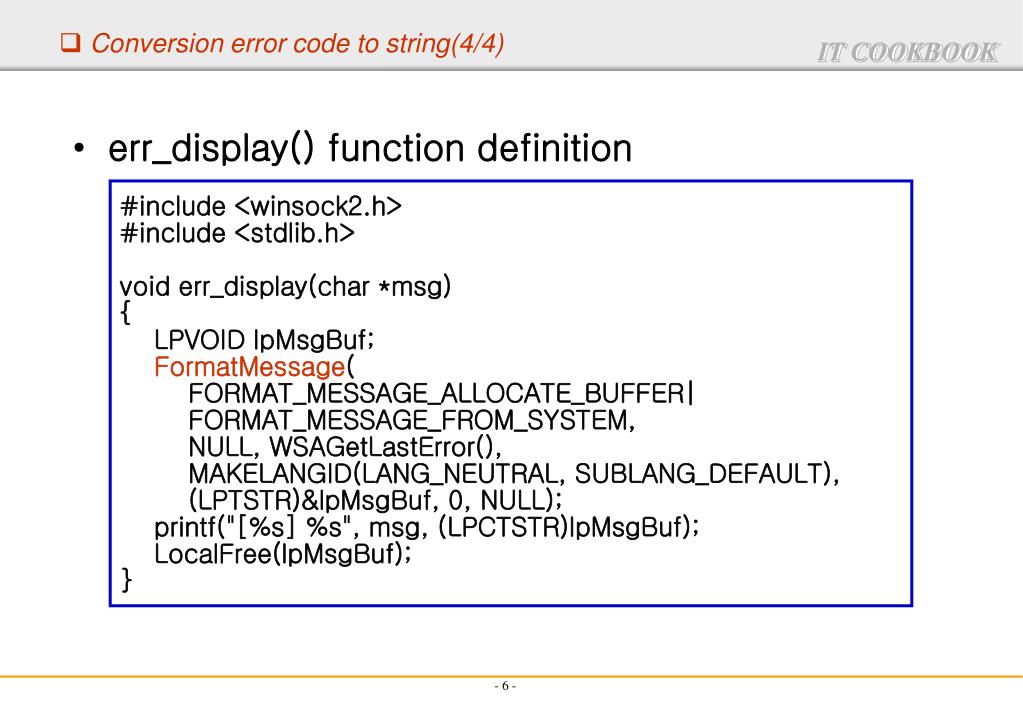Click the red square bullet before the title
The width and height of the screenshot is (1023, 708).
[70, 43]
